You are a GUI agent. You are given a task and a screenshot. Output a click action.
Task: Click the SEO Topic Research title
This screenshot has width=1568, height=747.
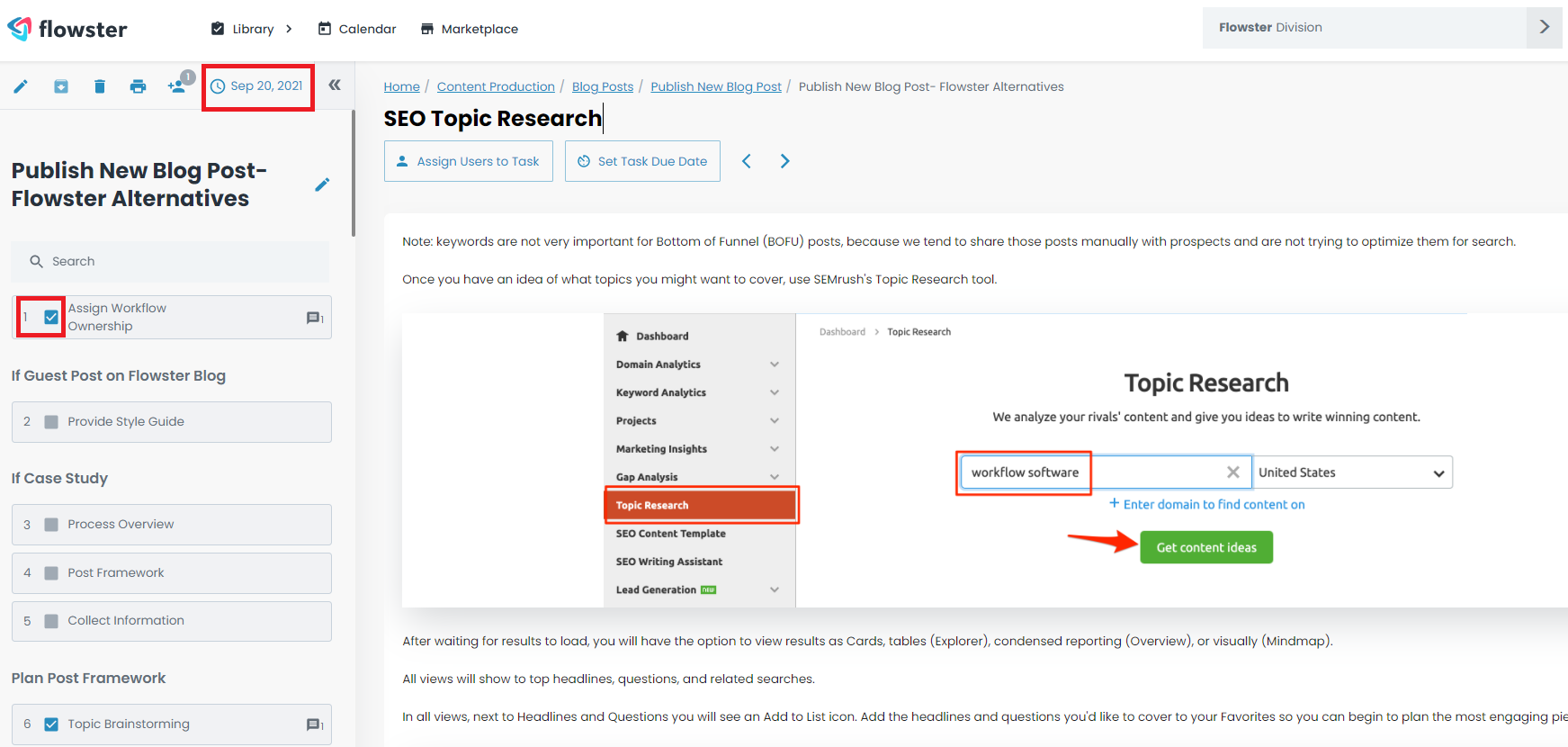(493, 118)
